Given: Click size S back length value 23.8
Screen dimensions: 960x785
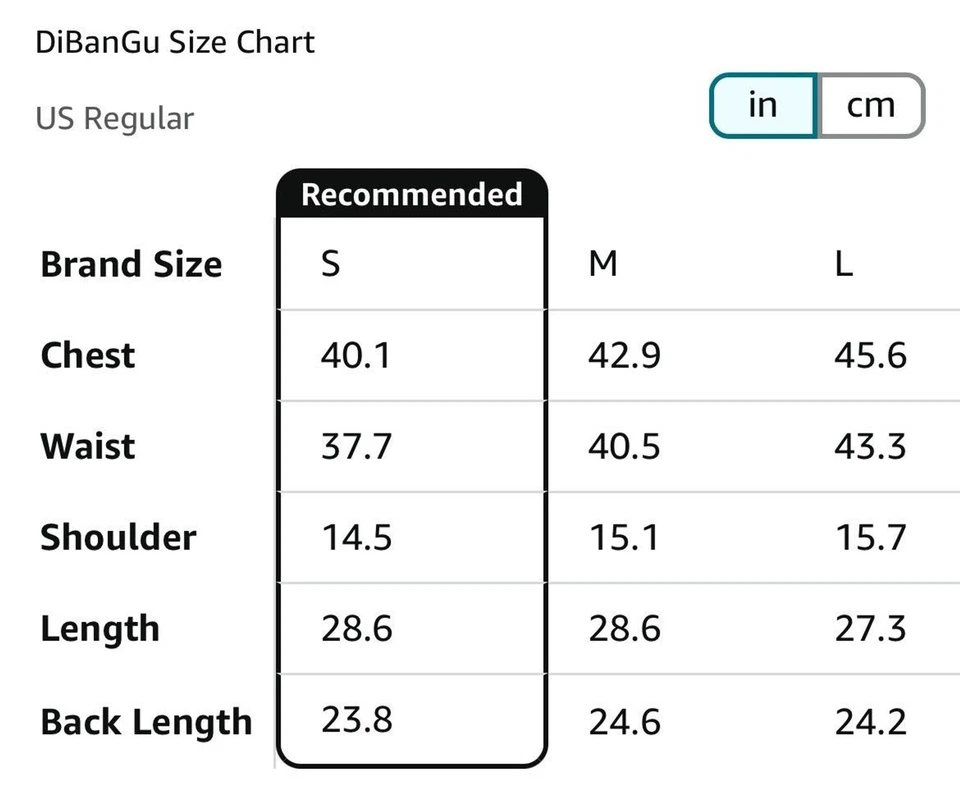Looking at the screenshot, I should point(356,720).
